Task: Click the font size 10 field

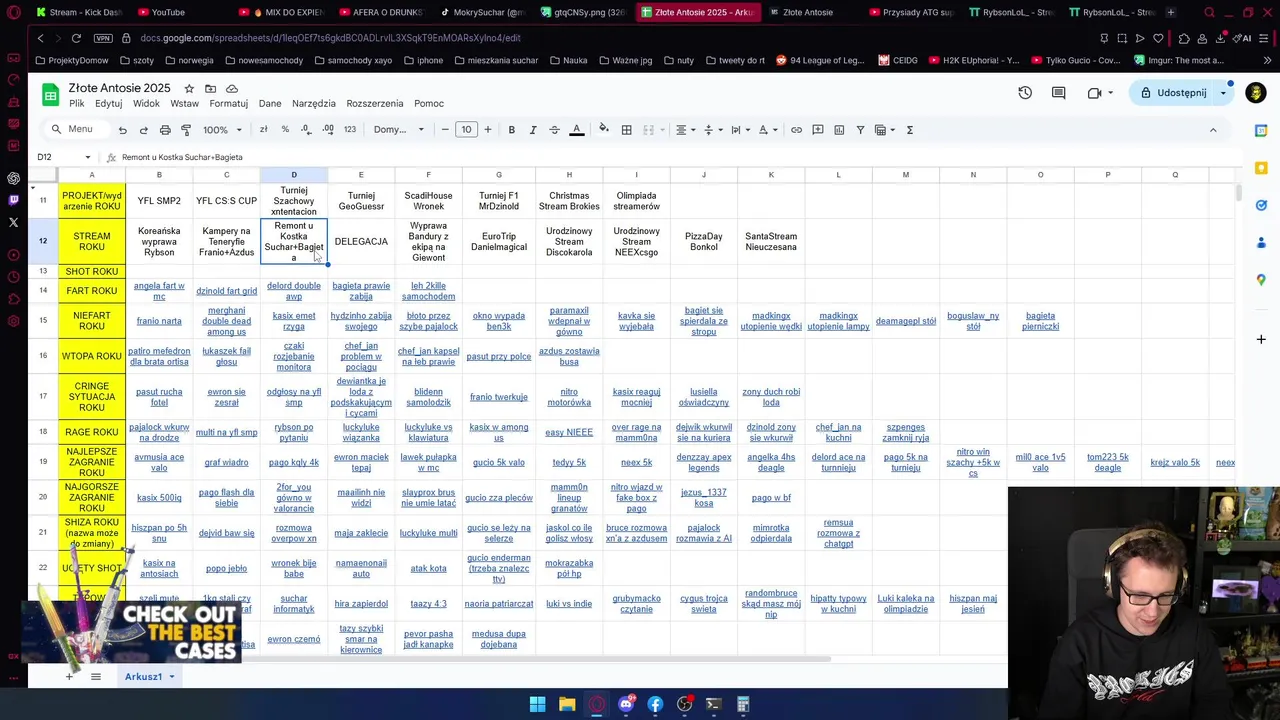Action: point(466,130)
